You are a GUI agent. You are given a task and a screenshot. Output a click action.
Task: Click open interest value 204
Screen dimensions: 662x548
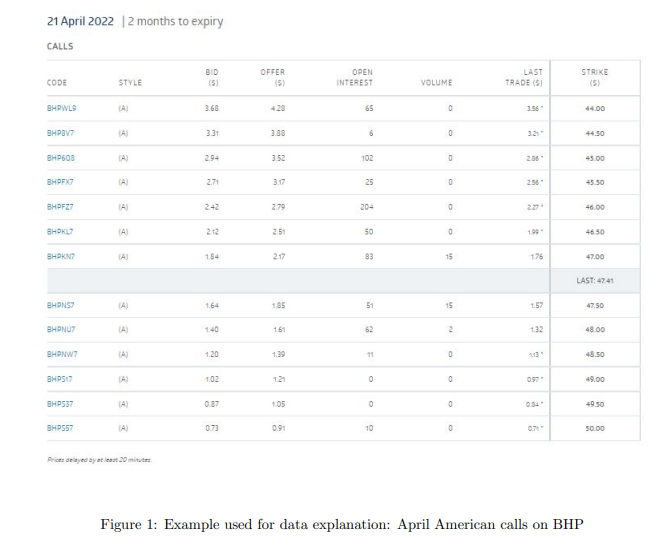coord(366,207)
